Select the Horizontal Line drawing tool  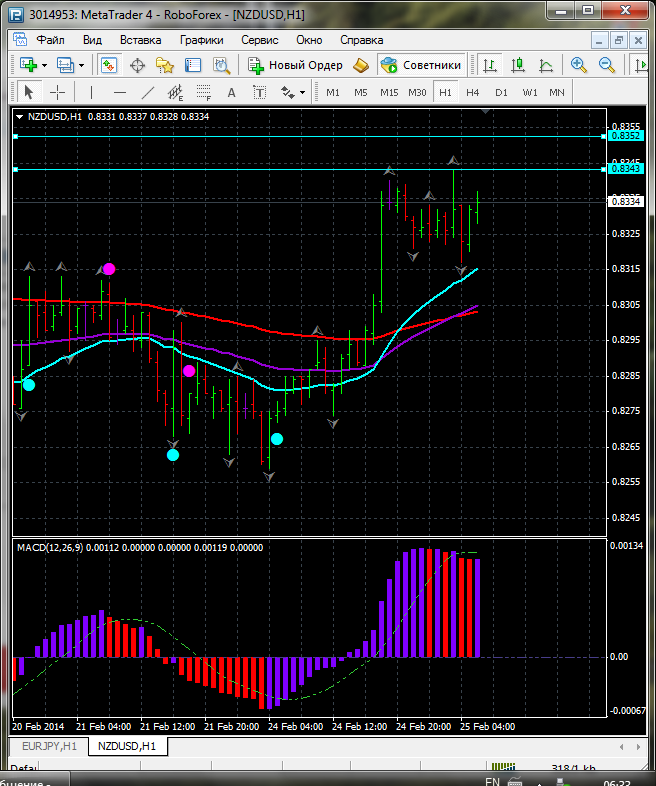120,92
